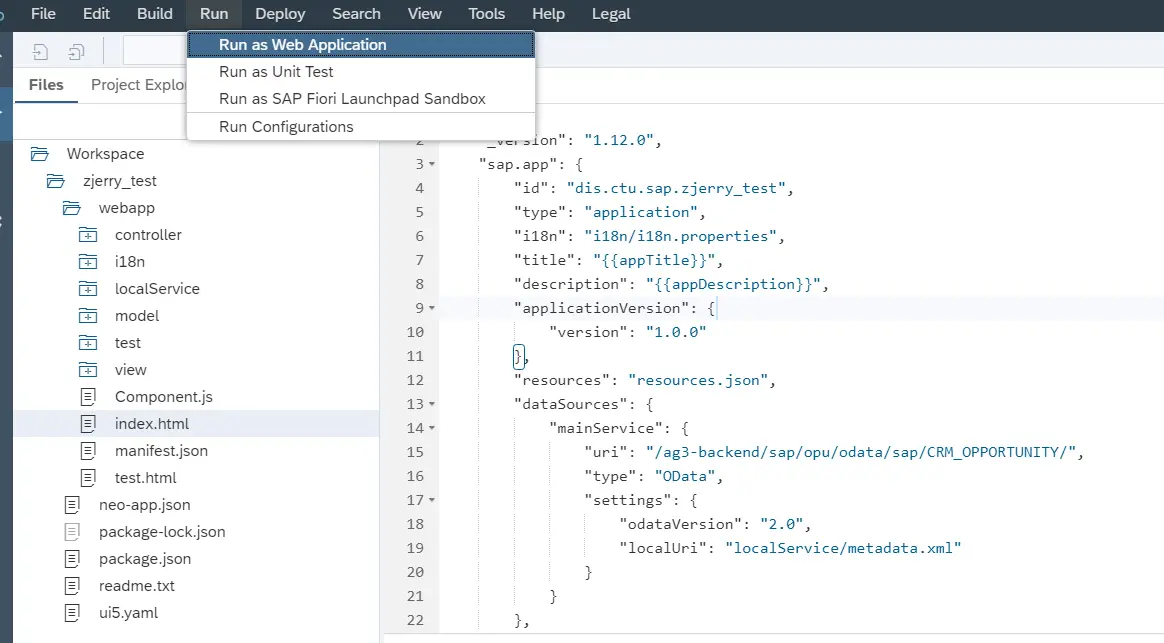Fold dataSources block at line 13

pos(432,404)
